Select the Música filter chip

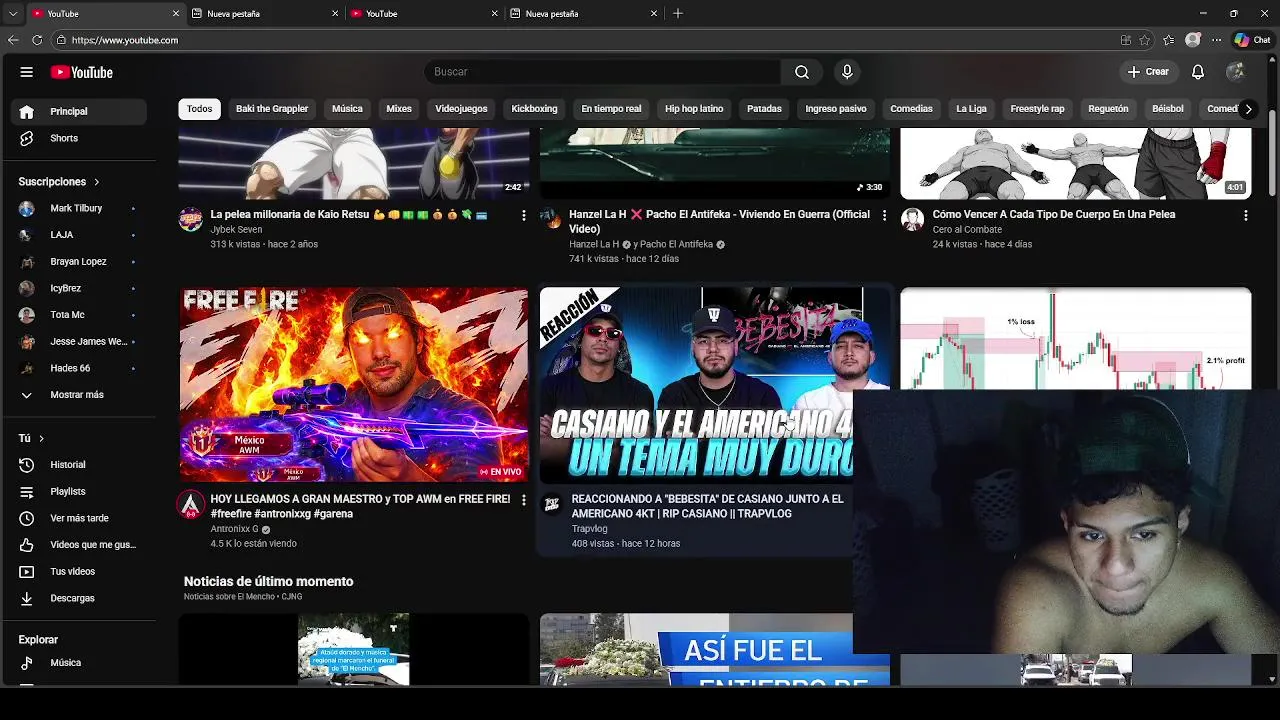click(347, 109)
